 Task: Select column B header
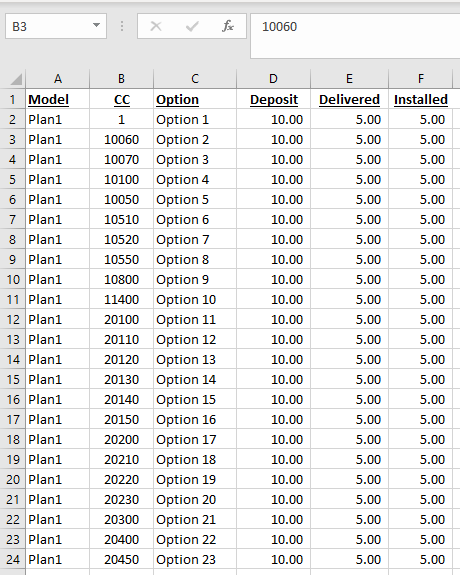click(x=121, y=79)
